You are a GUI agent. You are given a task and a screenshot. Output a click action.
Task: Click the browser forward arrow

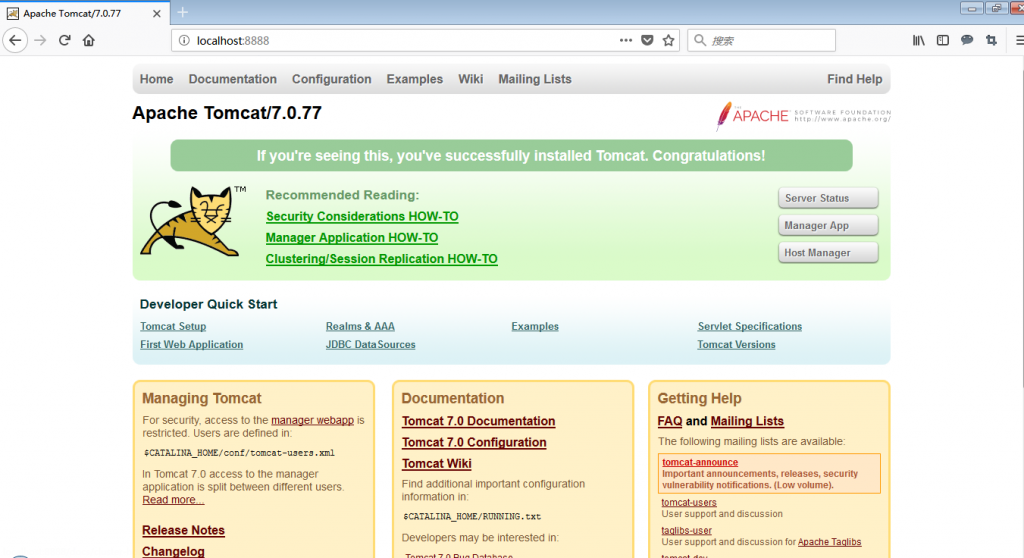pos(40,41)
